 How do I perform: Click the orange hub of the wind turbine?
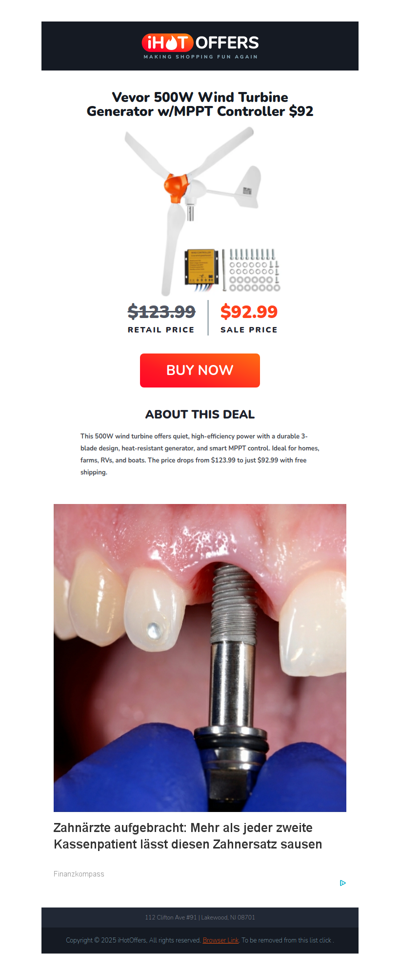point(174,187)
